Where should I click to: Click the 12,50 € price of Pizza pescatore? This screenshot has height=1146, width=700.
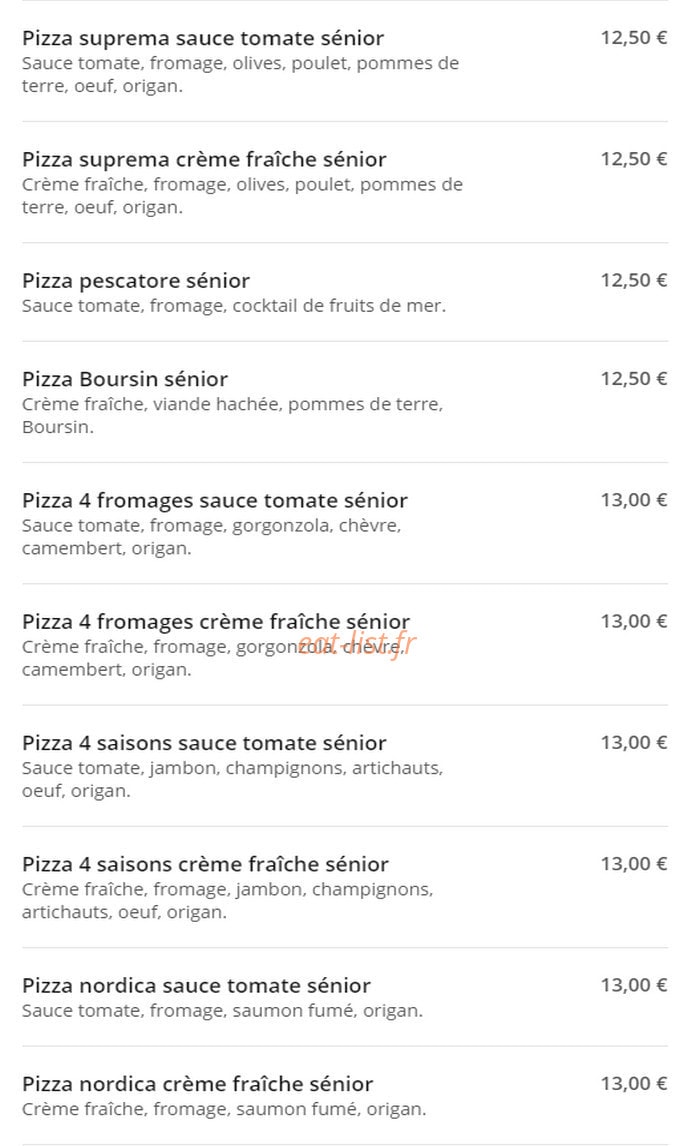[x=634, y=281]
